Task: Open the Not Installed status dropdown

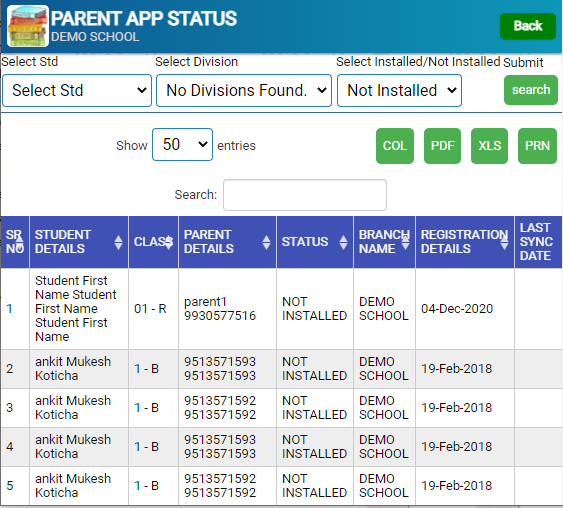Action: tap(399, 90)
